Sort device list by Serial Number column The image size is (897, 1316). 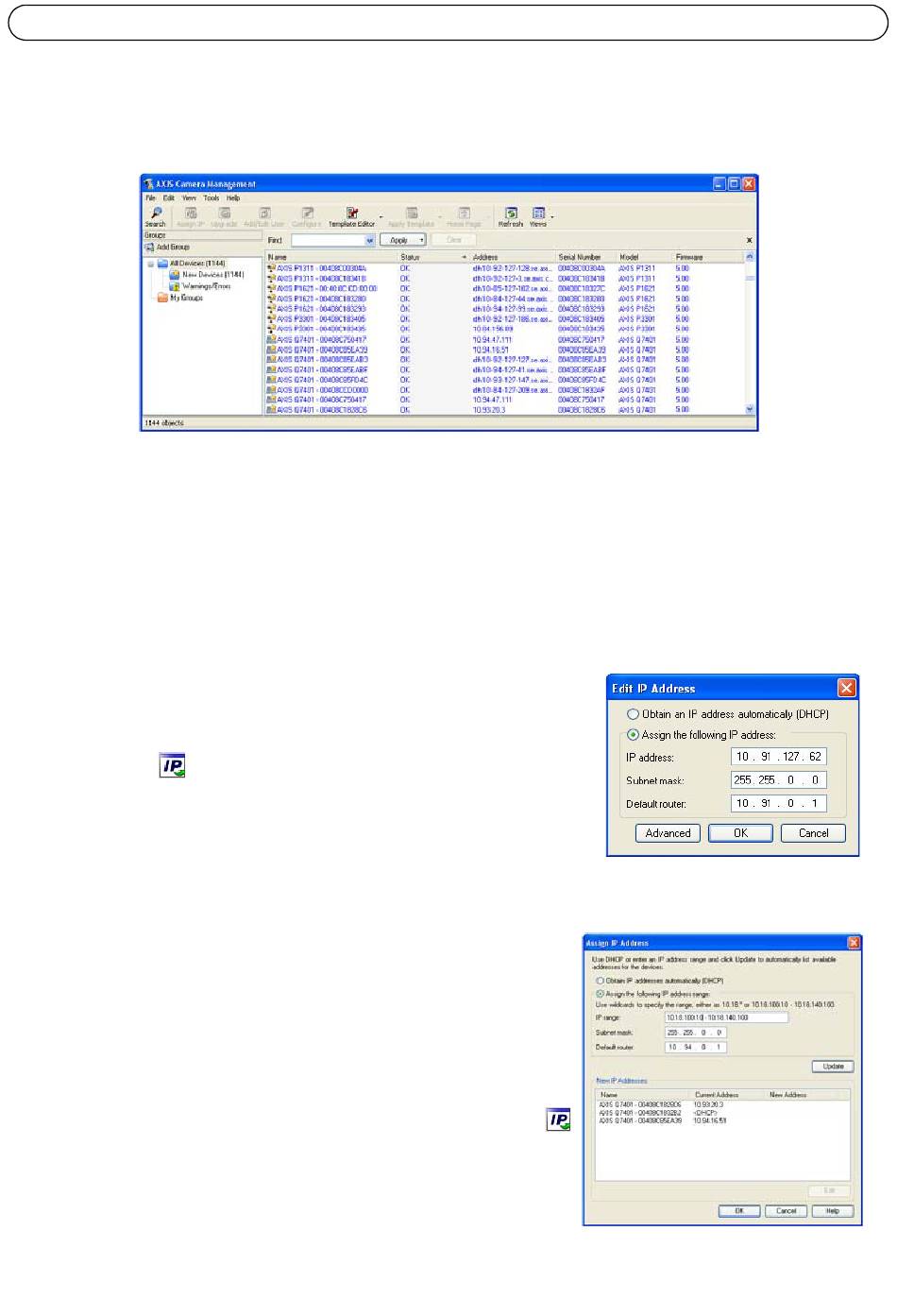pos(584,257)
